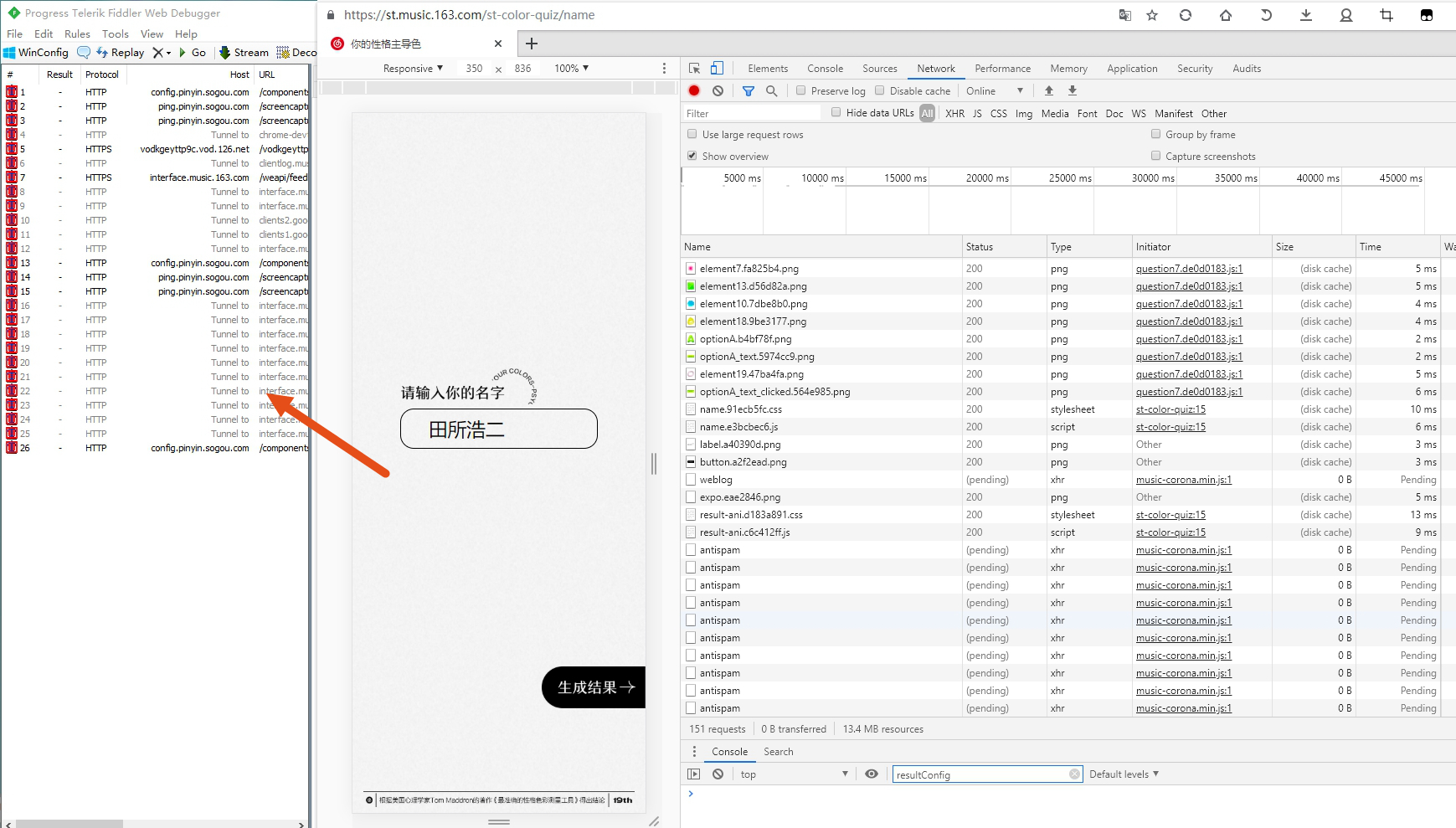The height and width of the screenshot is (828, 1456).
Task: Click the viewport width field showing 350
Action: pos(474,69)
